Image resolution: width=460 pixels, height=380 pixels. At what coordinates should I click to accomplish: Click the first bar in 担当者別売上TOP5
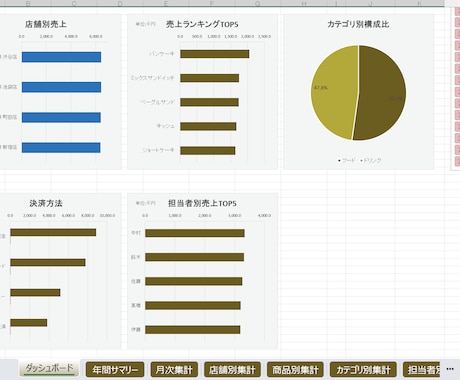(x=195, y=233)
